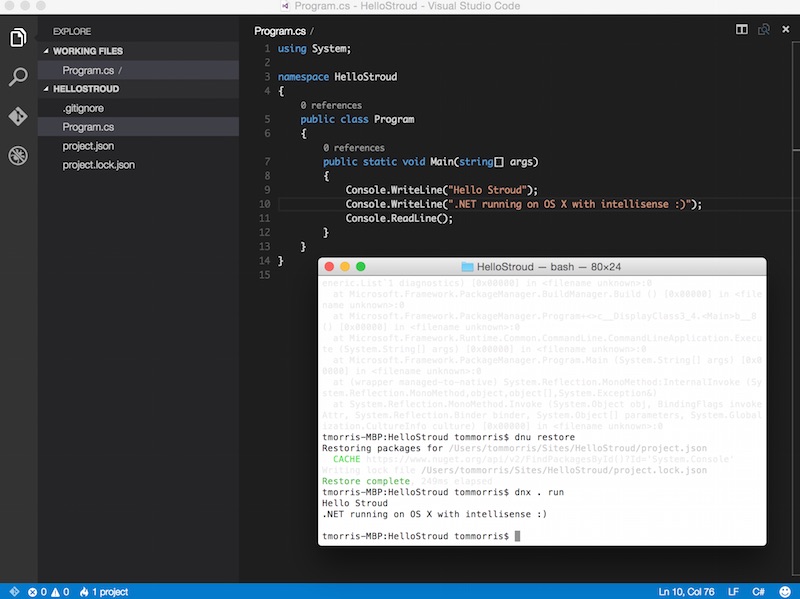Open project.json from the file tree
The width and height of the screenshot is (800, 599).
[x=88, y=146]
